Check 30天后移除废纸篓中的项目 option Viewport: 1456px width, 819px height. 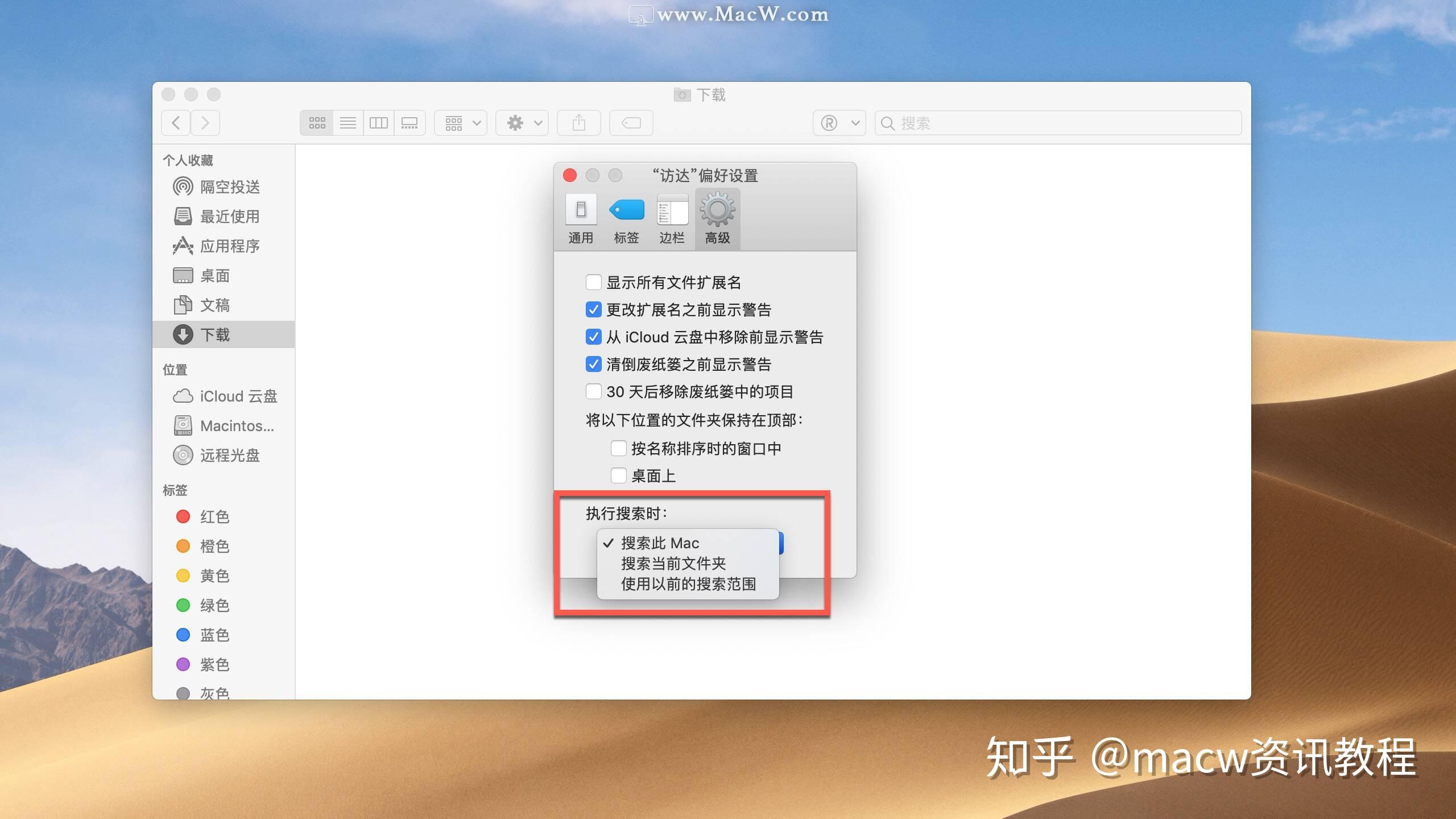(x=594, y=392)
